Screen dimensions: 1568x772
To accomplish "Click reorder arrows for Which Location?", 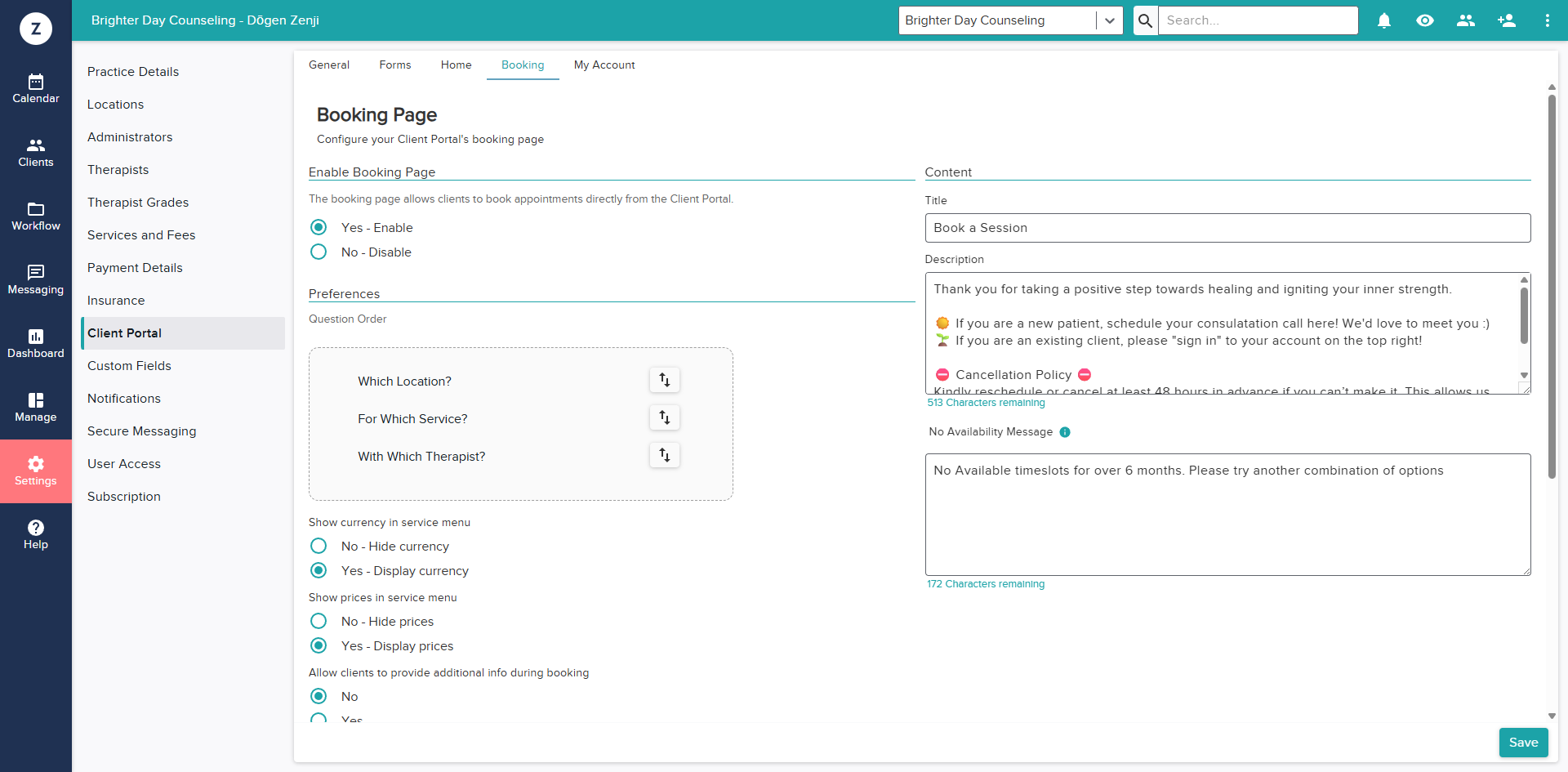I will click(x=665, y=380).
